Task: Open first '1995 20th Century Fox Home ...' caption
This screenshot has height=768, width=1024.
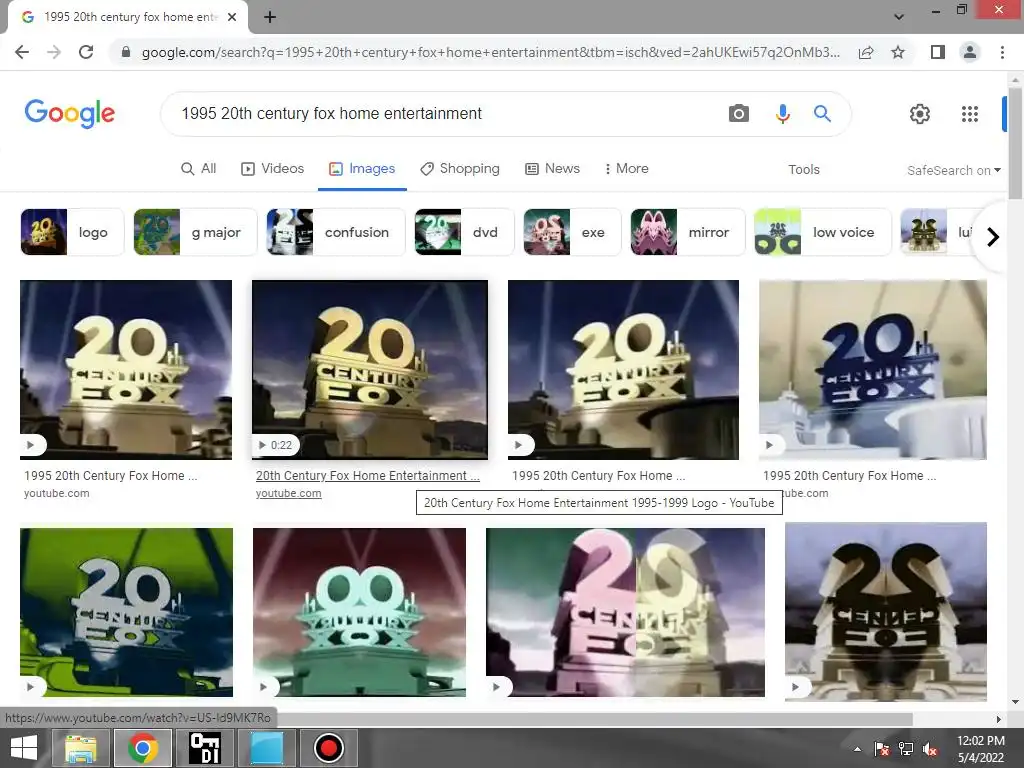Action: coord(110,475)
